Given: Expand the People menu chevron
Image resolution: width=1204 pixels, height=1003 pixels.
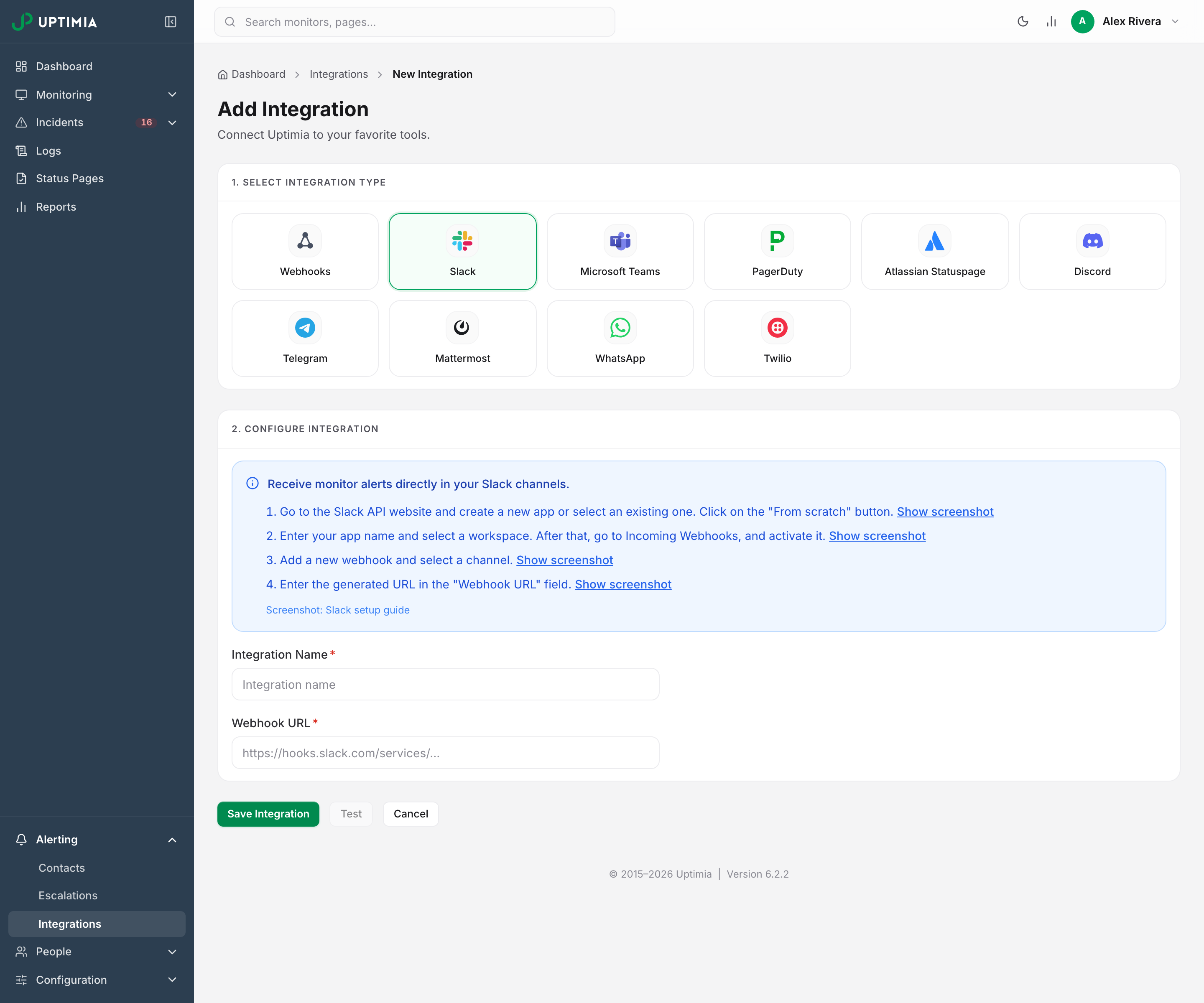Looking at the screenshot, I should click(172, 952).
